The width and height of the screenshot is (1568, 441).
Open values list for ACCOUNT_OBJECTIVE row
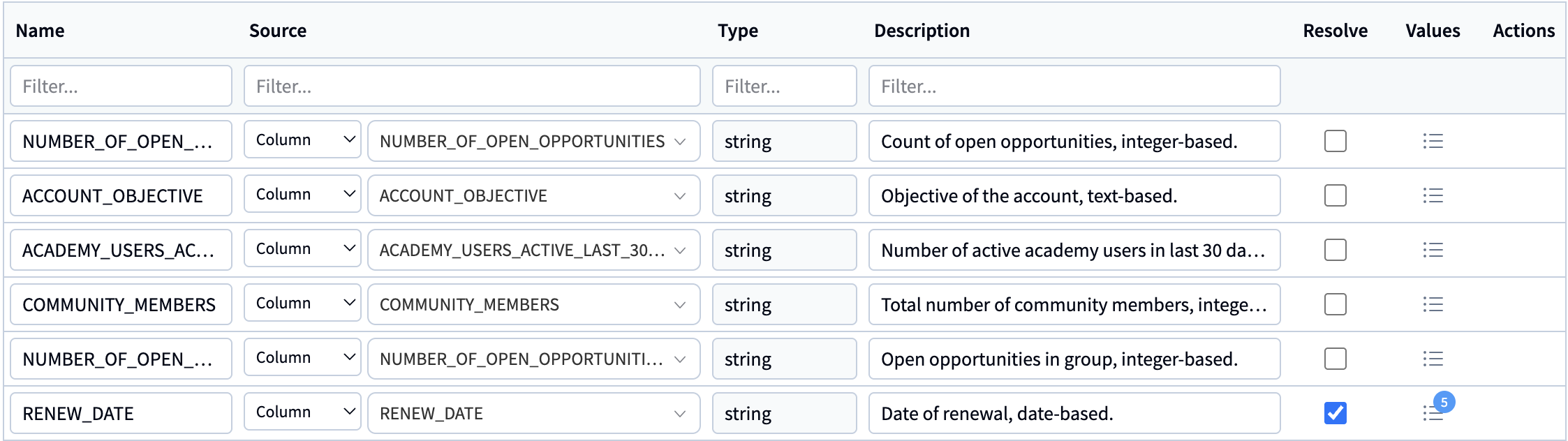point(1433,195)
